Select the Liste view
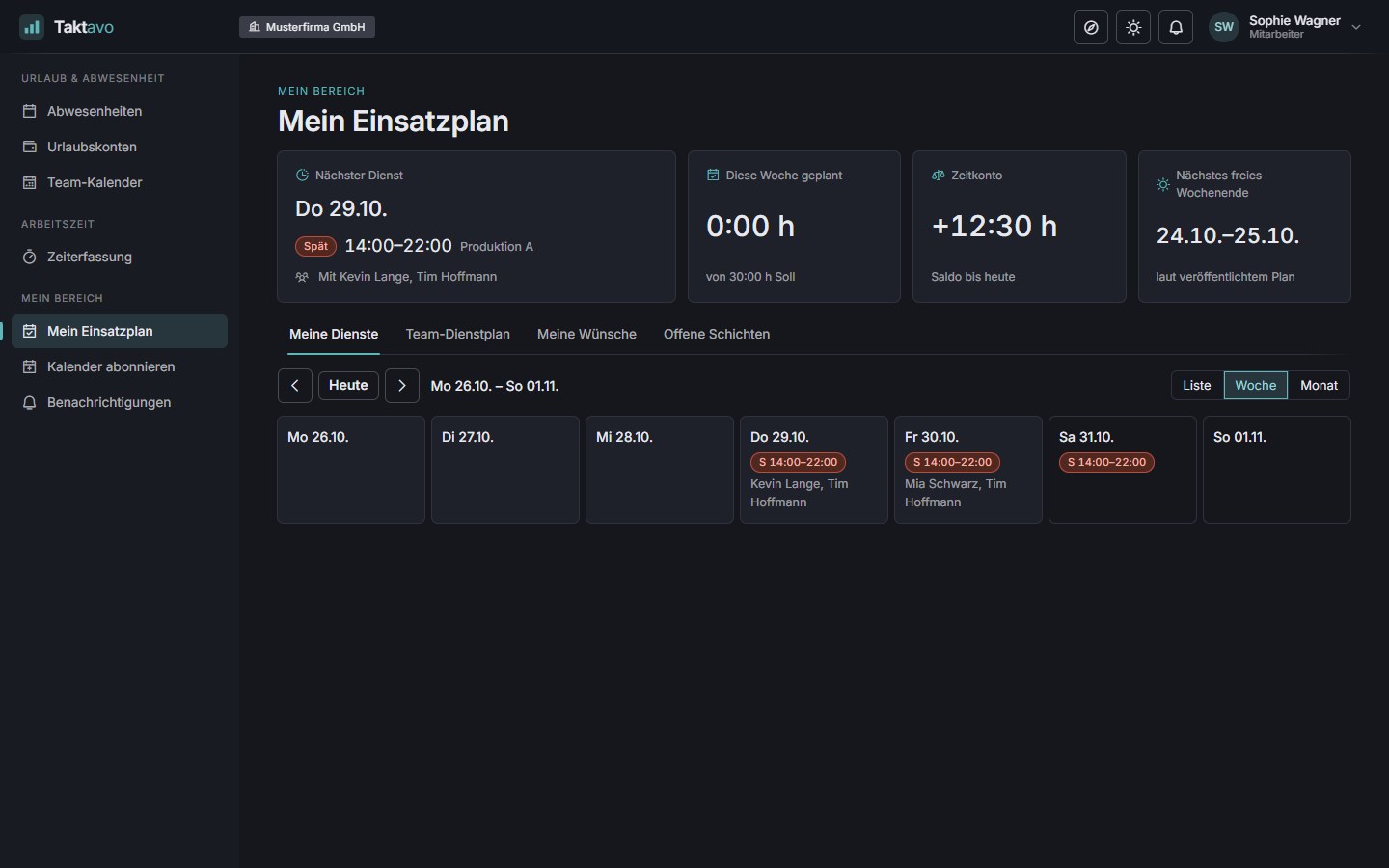The height and width of the screenshot is (868, 1389). [x=1197, y=386]
